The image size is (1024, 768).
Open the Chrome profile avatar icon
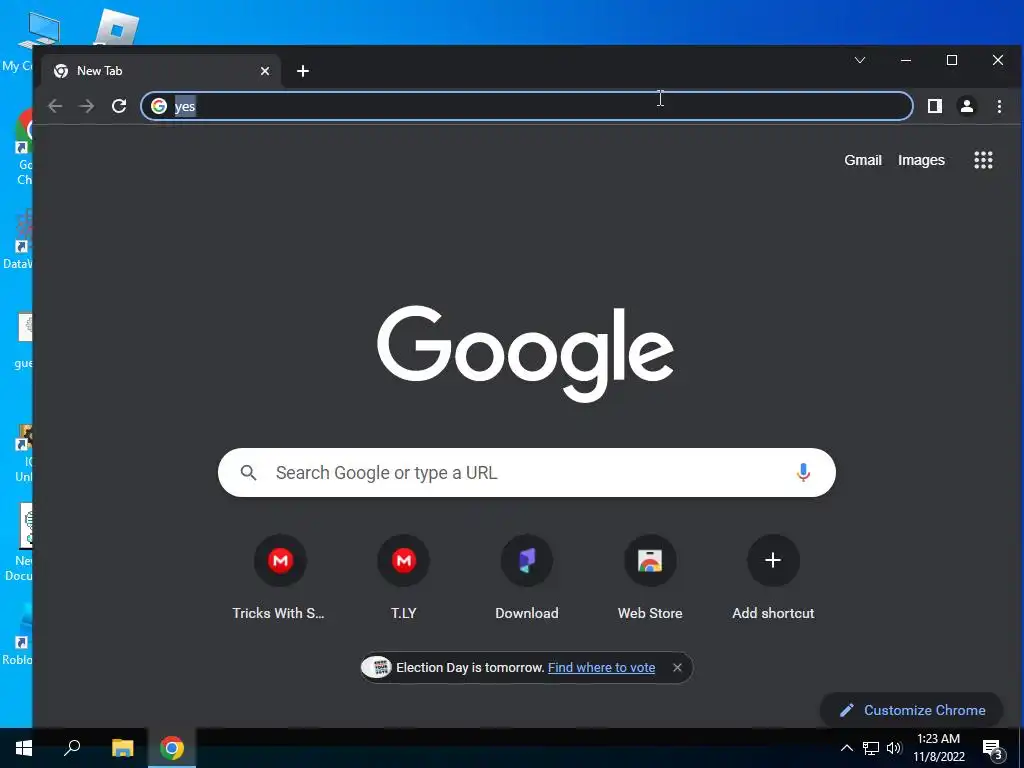(x=967, y=106)
